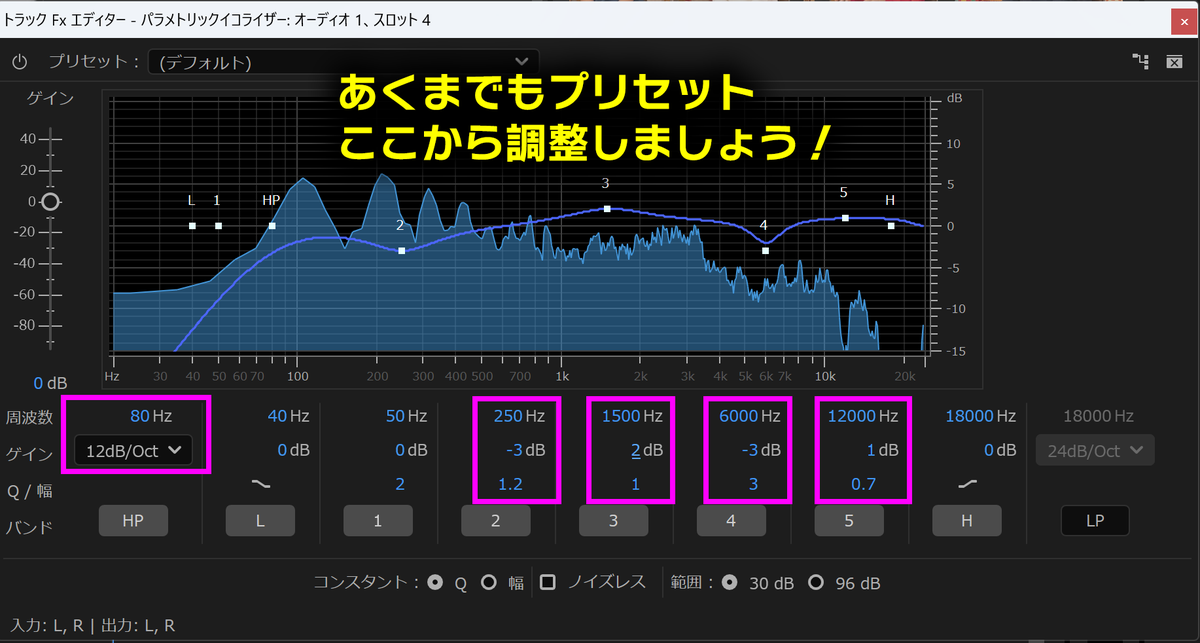Open the preset dropdown (デフォルト)
This screenshot has height=643, width=1200.
(x=343, y=62)
